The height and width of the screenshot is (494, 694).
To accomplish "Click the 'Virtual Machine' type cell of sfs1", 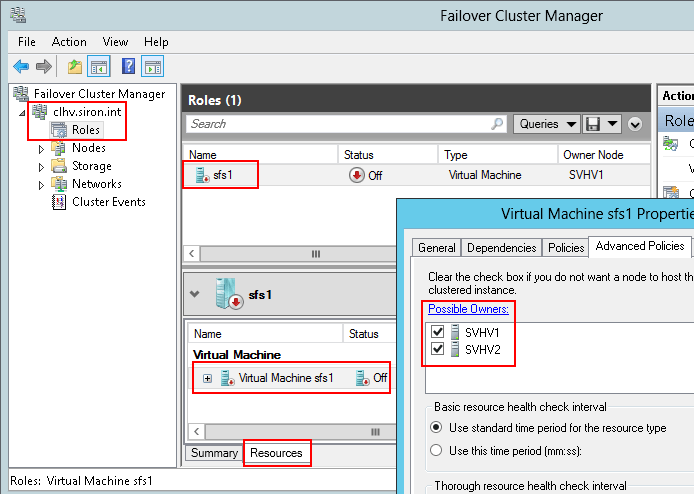I will tap(485, 175).
